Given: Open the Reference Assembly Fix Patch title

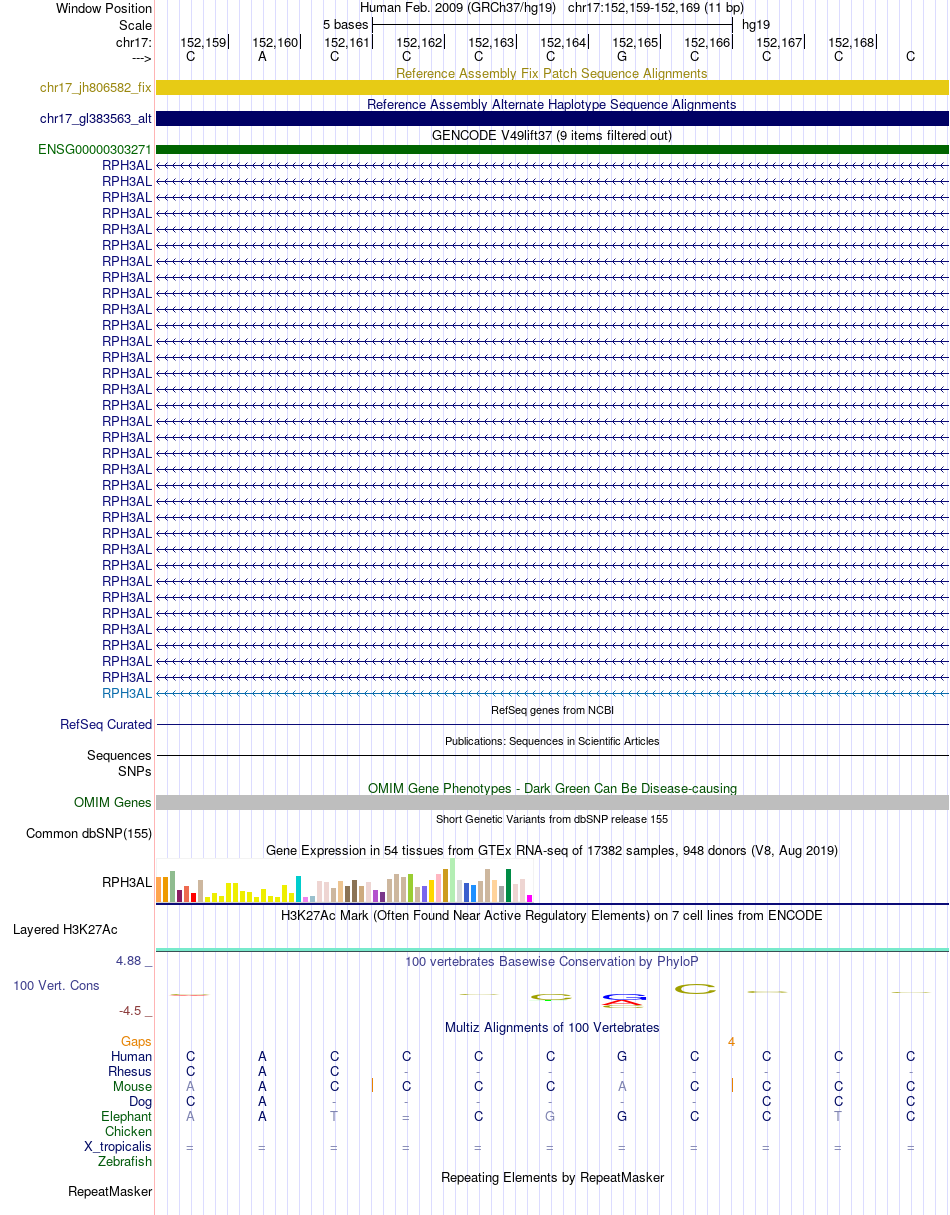Looking at the screenshot, I should [552, 73].
